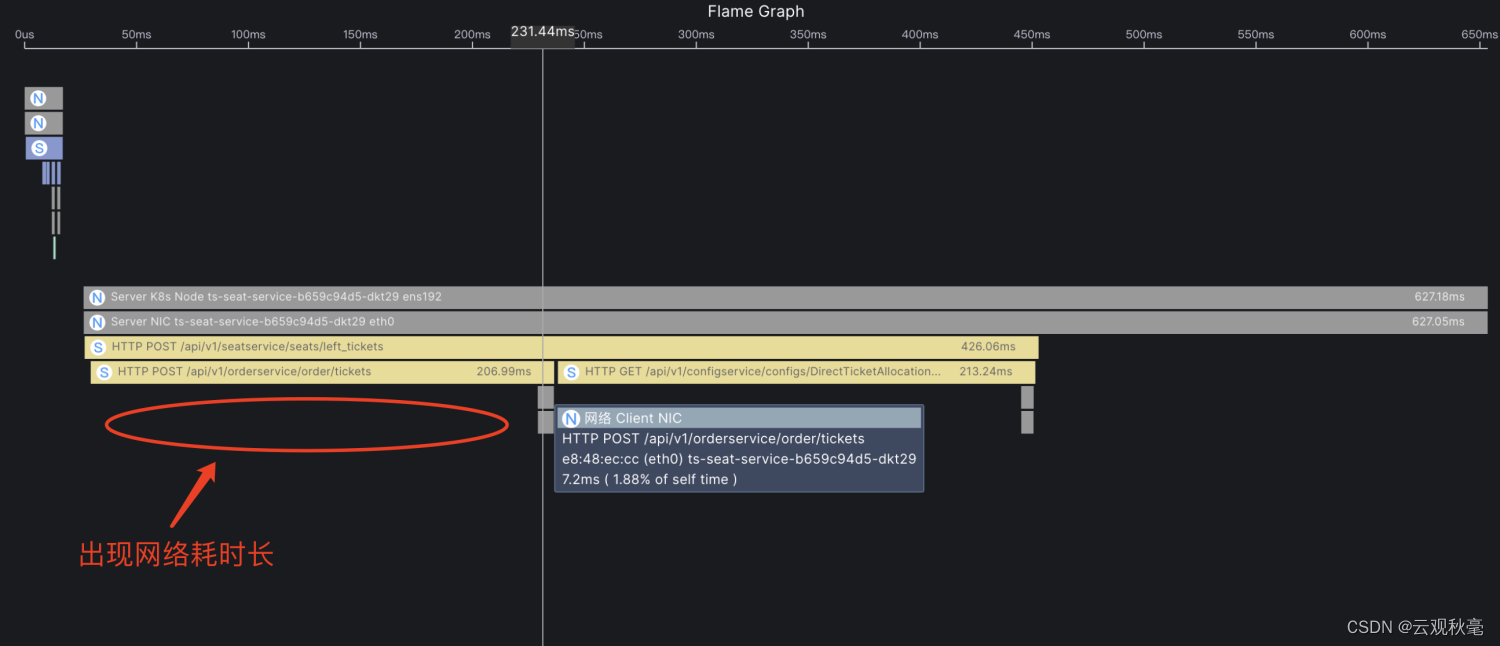Click the 450ms tick on time axis

[x=1032, y=34]
